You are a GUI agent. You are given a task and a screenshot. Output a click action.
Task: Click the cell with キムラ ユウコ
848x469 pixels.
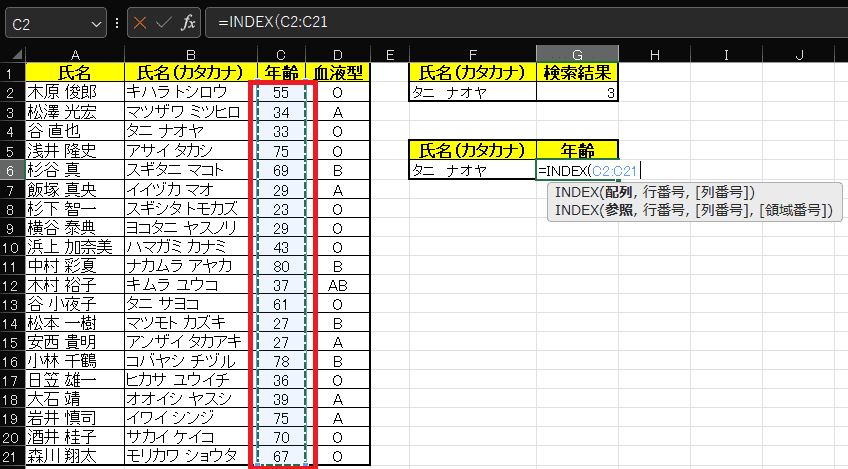(186, 286)
